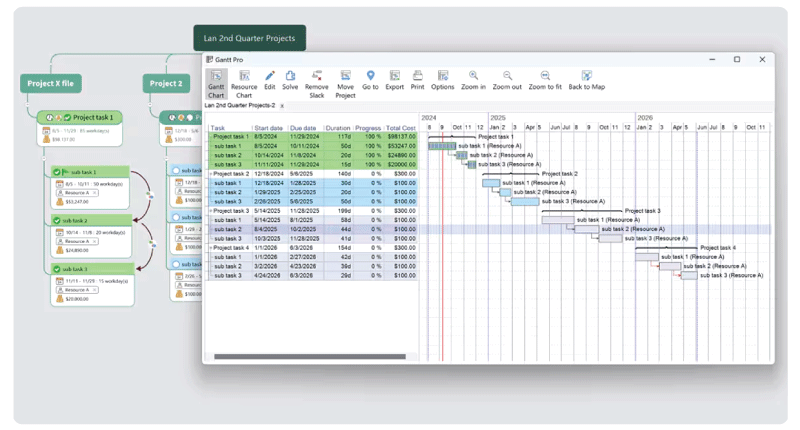Click the Total Cost column header
The height and width of the screenshot is (430, 800).
pos(401,128)
